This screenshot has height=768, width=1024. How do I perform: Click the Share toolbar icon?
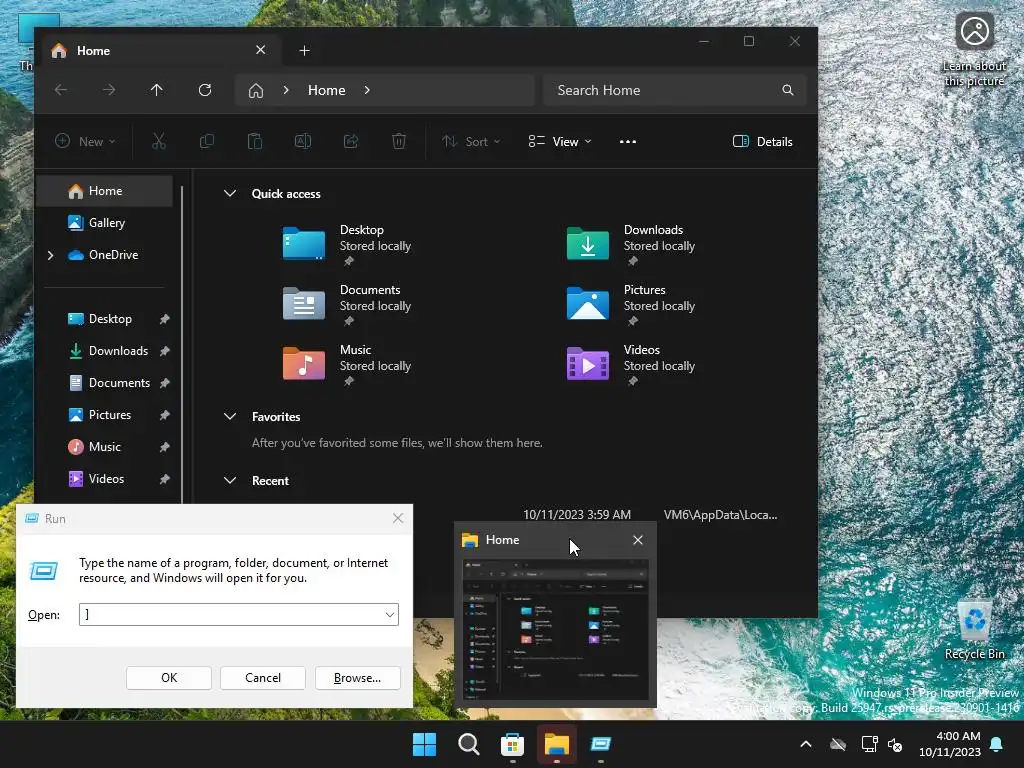click(351, 141)
